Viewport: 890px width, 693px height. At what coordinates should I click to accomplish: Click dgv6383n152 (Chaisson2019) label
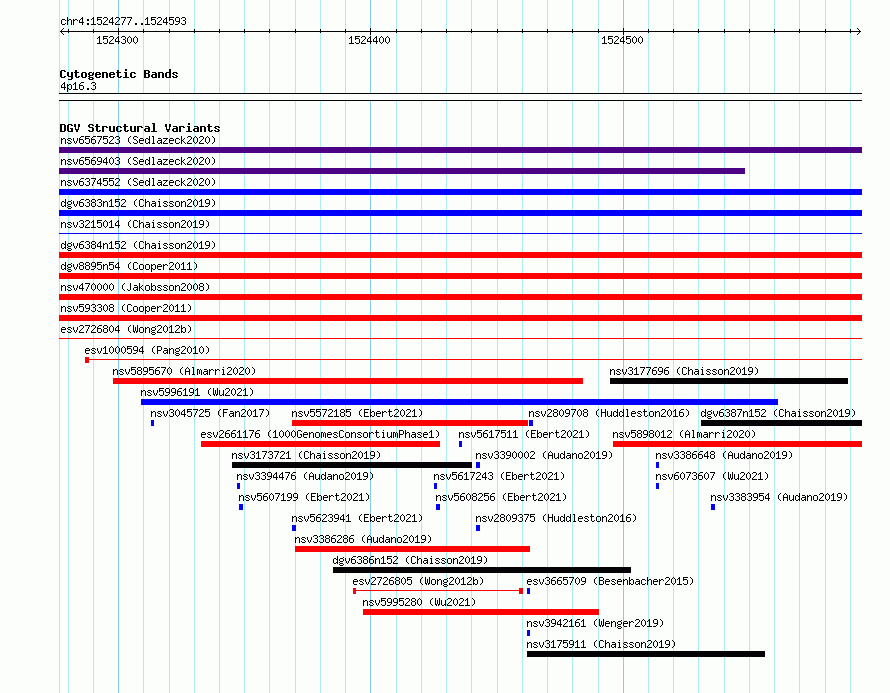click(138, 203)
